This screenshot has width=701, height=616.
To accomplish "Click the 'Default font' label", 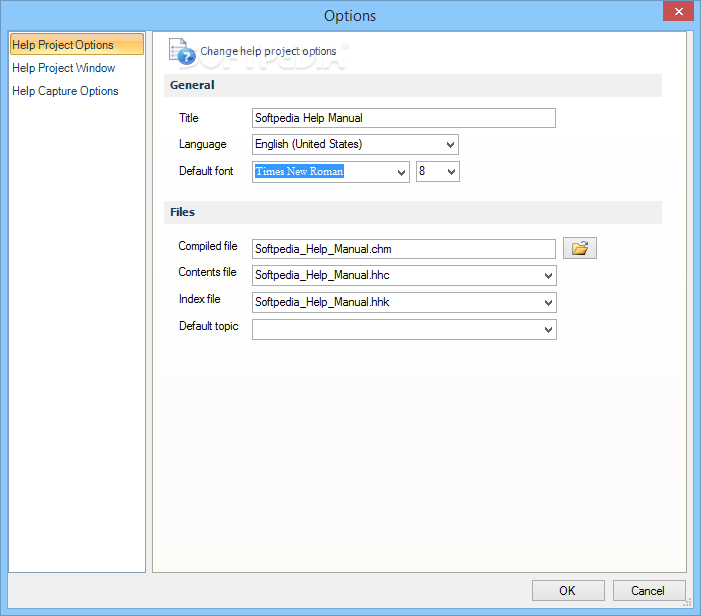I will (206, 171).
